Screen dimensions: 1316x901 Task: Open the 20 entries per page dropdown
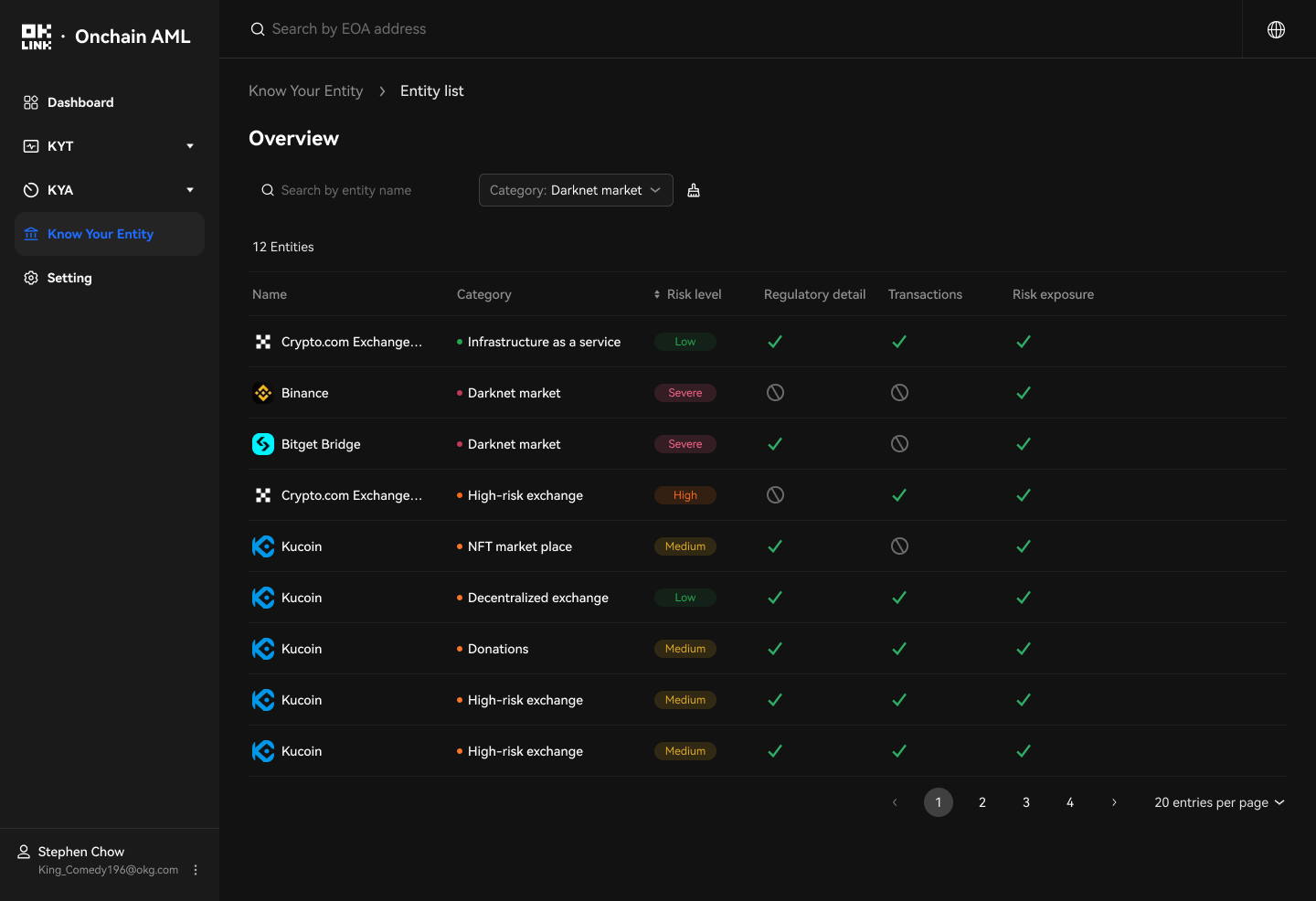coord(1219,802)
